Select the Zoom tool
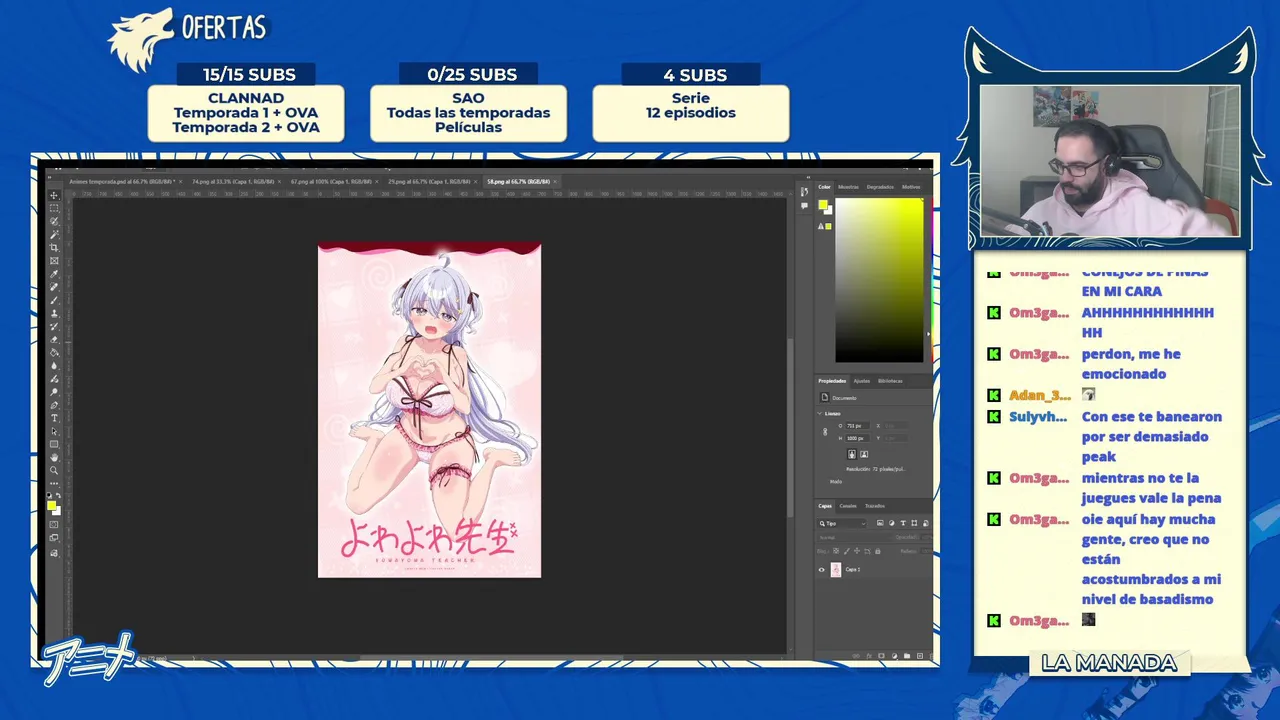1280x720 pixels. [54, 468]
